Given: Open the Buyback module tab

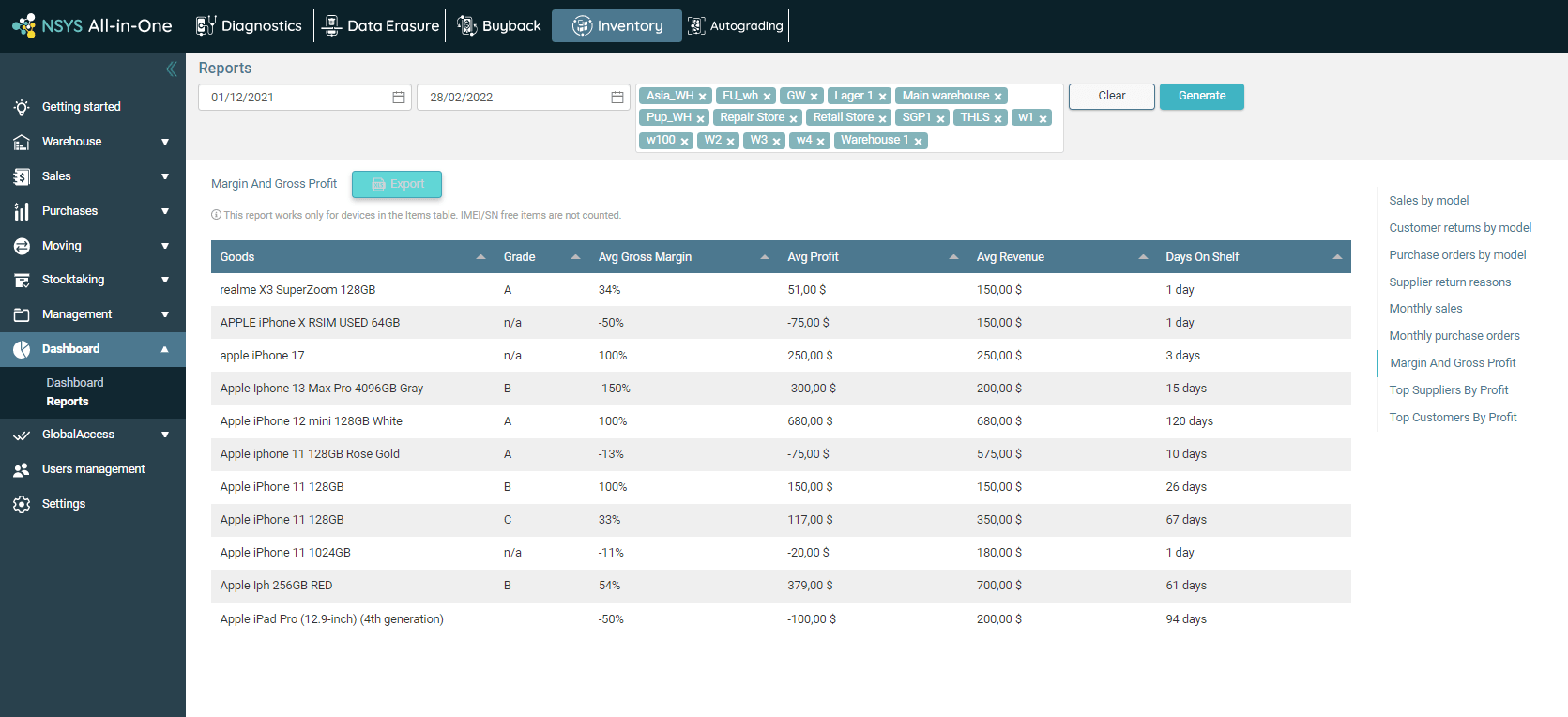Looking at the screenshot, I should click(498, 25).
